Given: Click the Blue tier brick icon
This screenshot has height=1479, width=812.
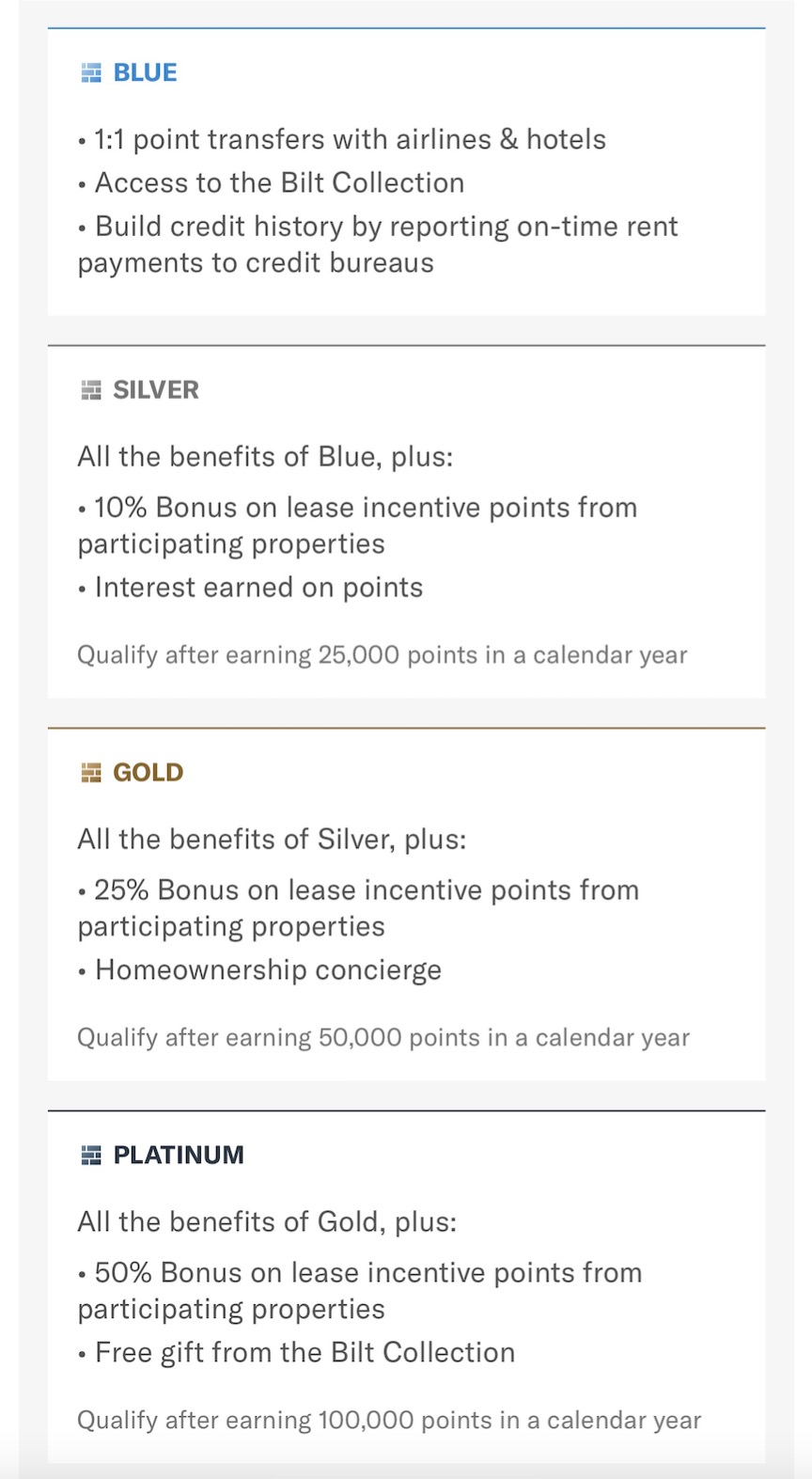Looking at the screenshot, I should 91,73.
